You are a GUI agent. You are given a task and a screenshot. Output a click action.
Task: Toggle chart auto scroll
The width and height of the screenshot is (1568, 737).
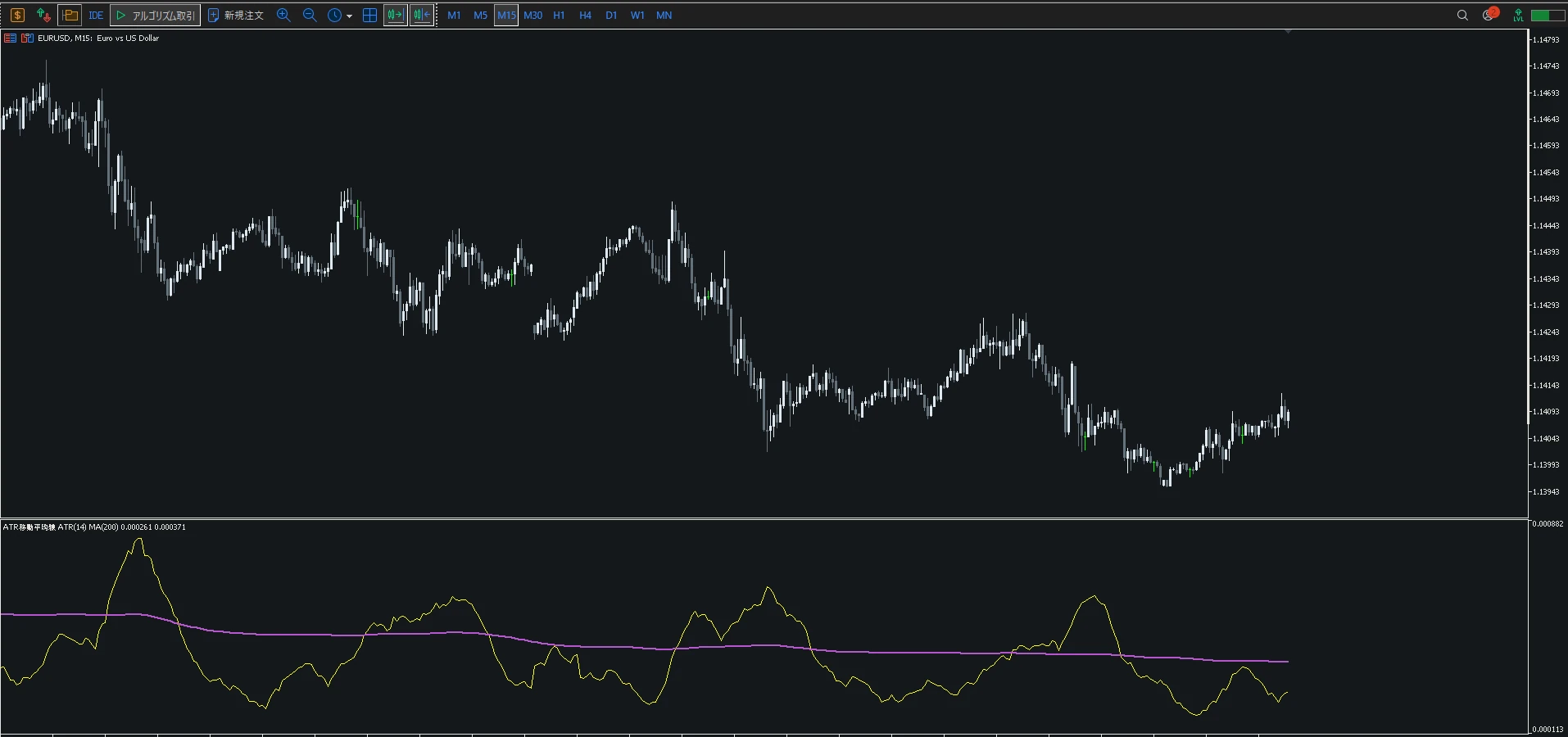tap(396, 15)
